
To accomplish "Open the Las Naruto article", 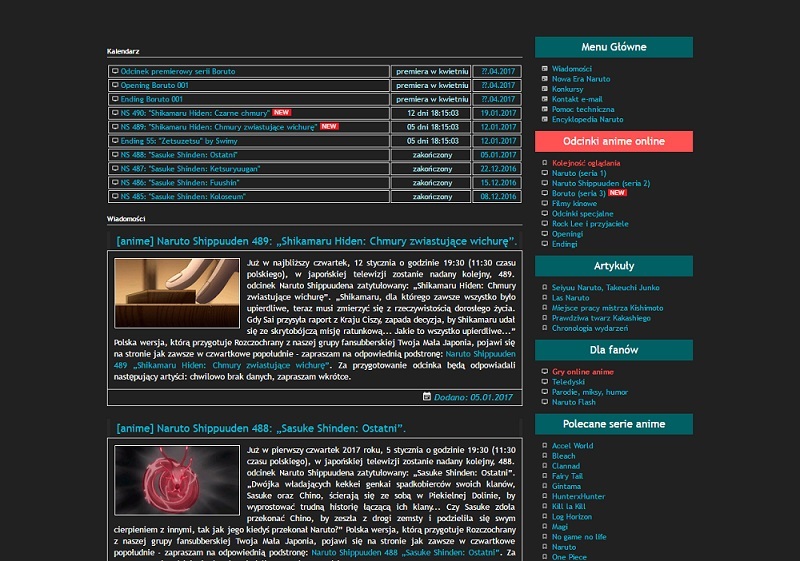I will pos(570,298).
